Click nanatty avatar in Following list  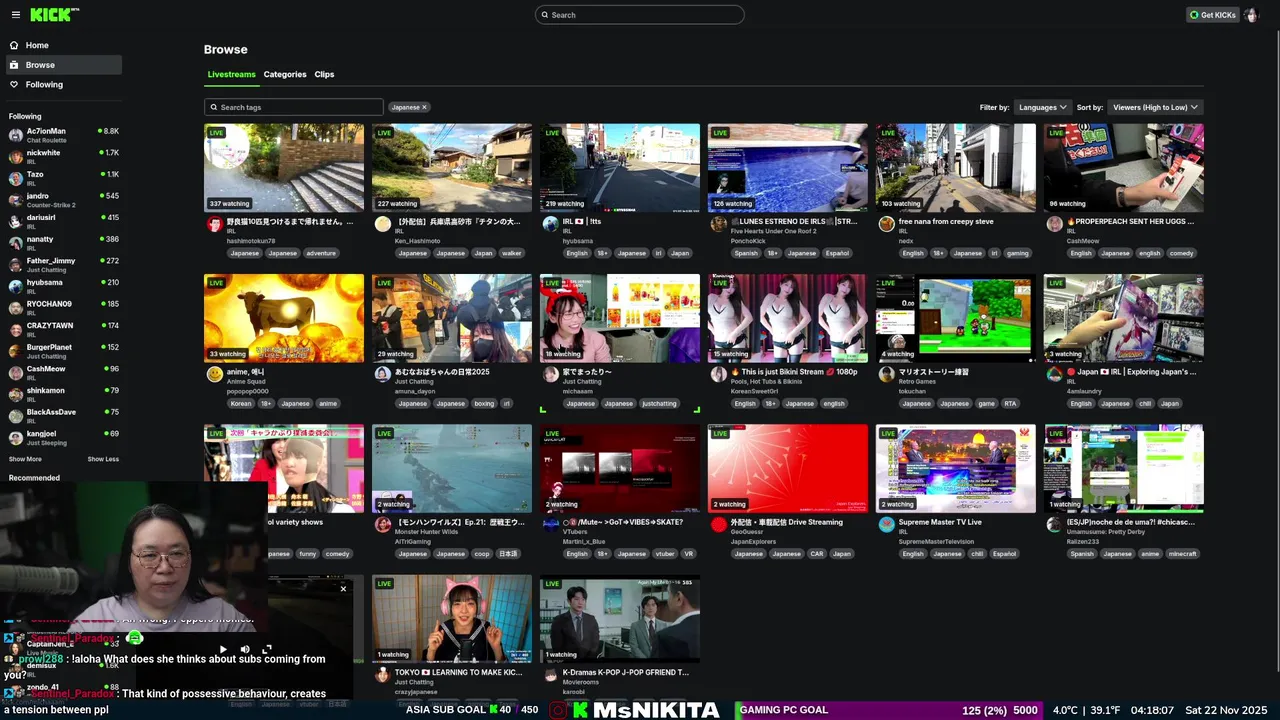pyautogui.click(x=16, y=243)
